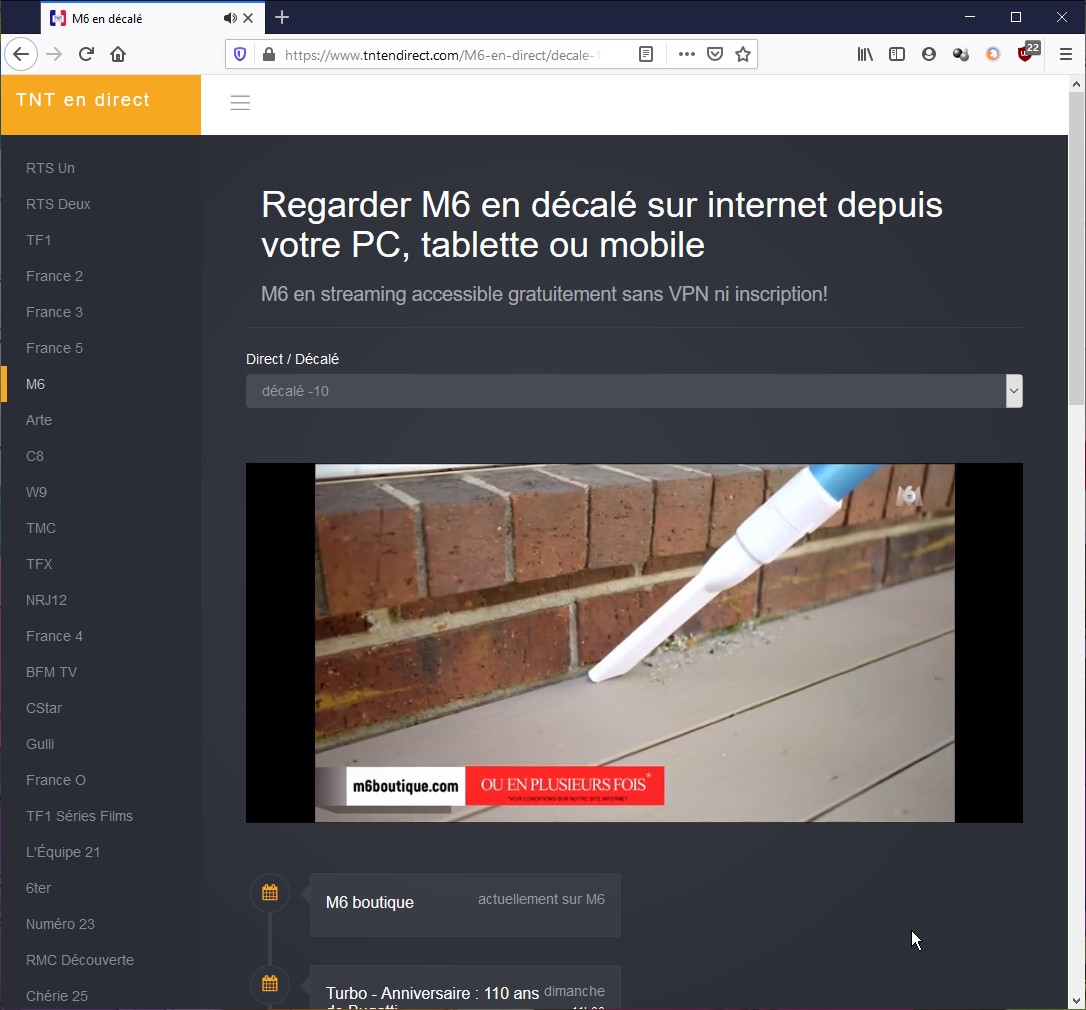Reload the current page
The height and width of the screenshot is (1010, 1086).
[86, 55]
